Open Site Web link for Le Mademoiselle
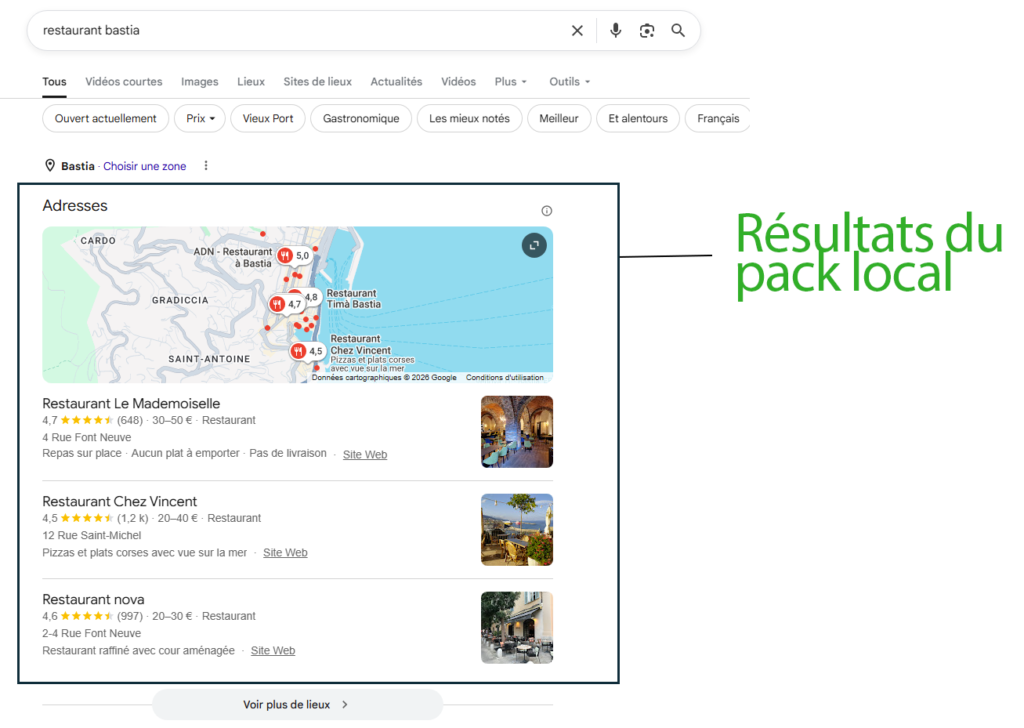 coord(364,454)
